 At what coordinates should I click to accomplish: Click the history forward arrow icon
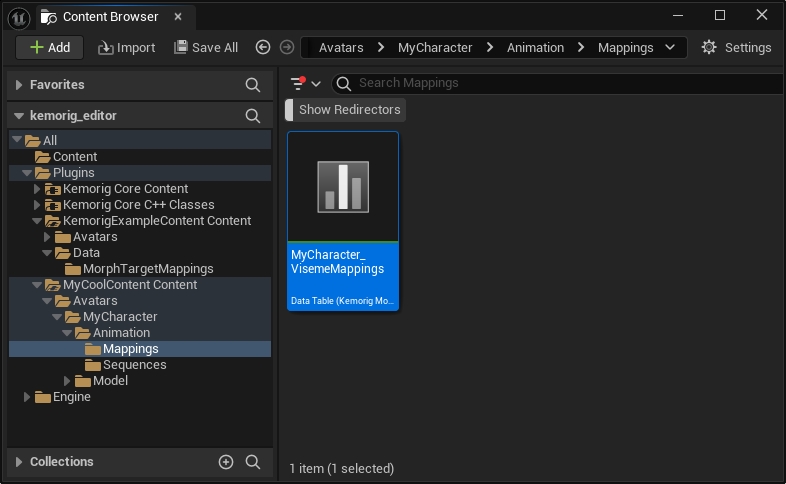point(287,47)
